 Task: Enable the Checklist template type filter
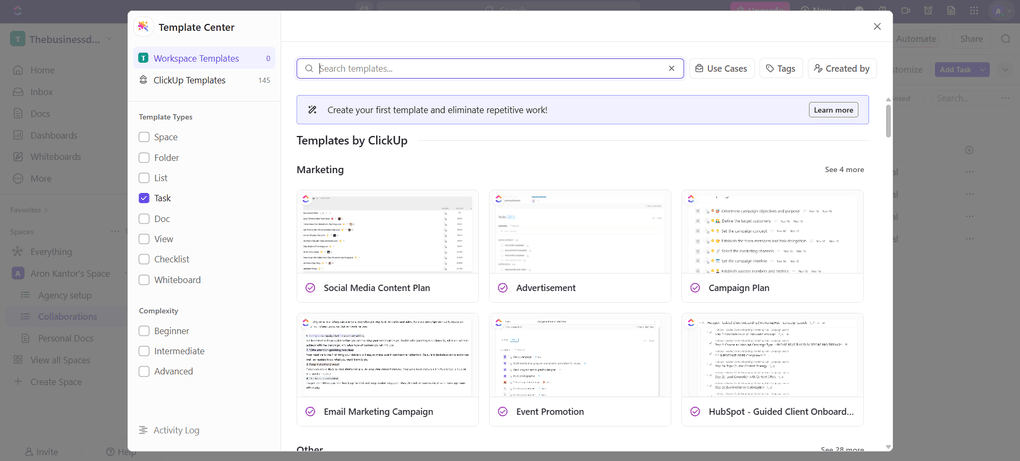tap(144, 259)
